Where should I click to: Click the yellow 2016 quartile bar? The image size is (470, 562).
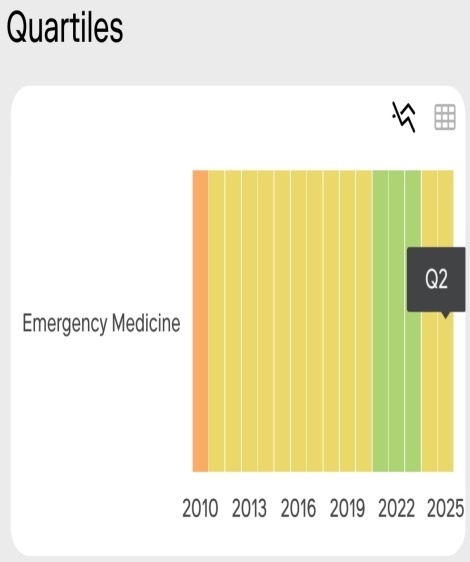point(298,321)
